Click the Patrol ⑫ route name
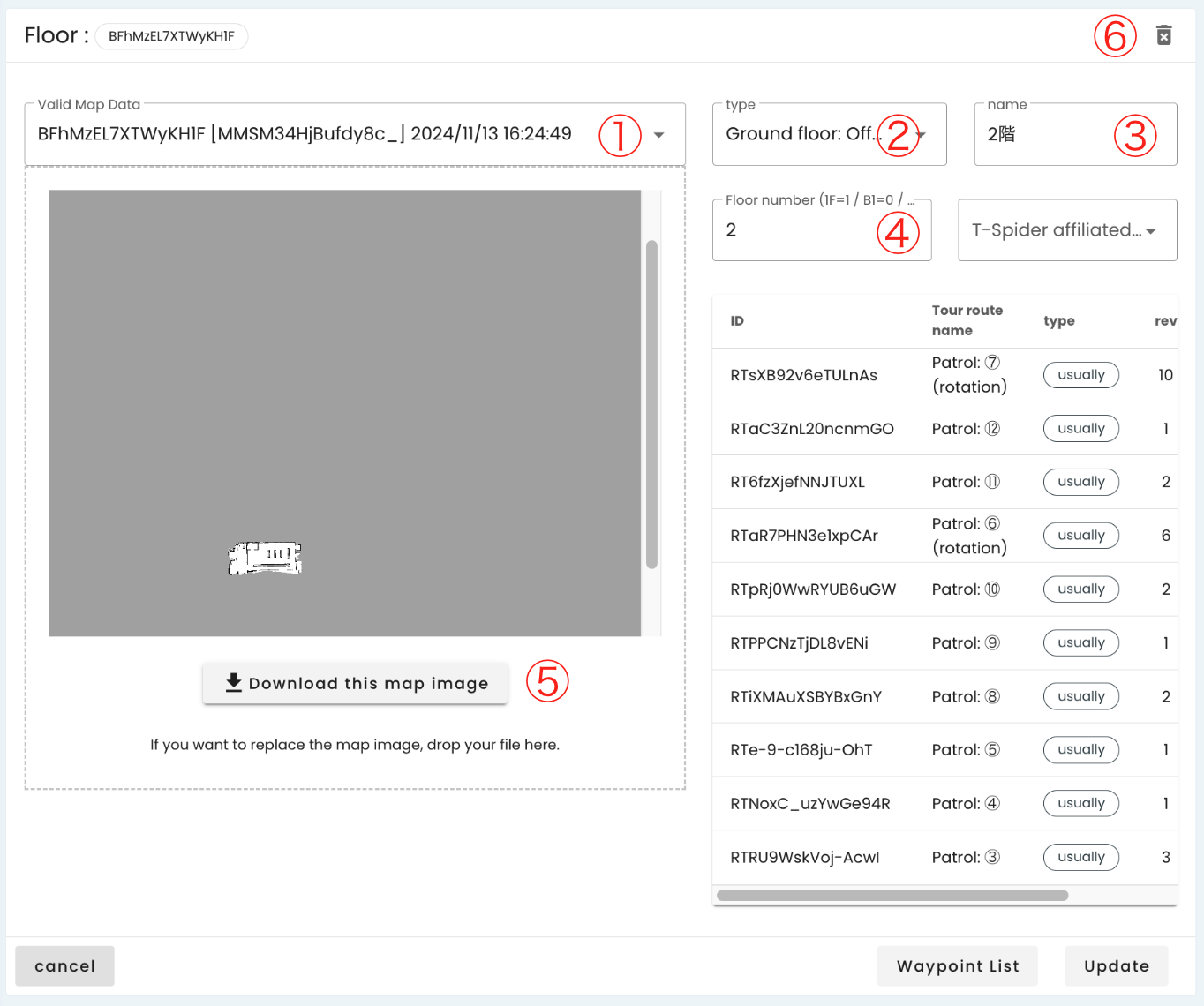 click(966, 429)
